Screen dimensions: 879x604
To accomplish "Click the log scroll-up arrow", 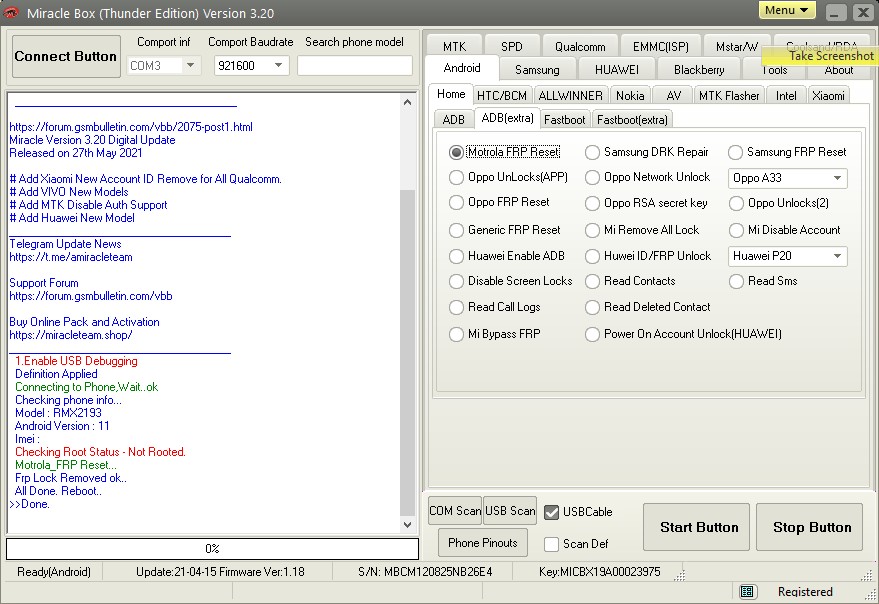I will pyautogui.click(x=408, y=102).
